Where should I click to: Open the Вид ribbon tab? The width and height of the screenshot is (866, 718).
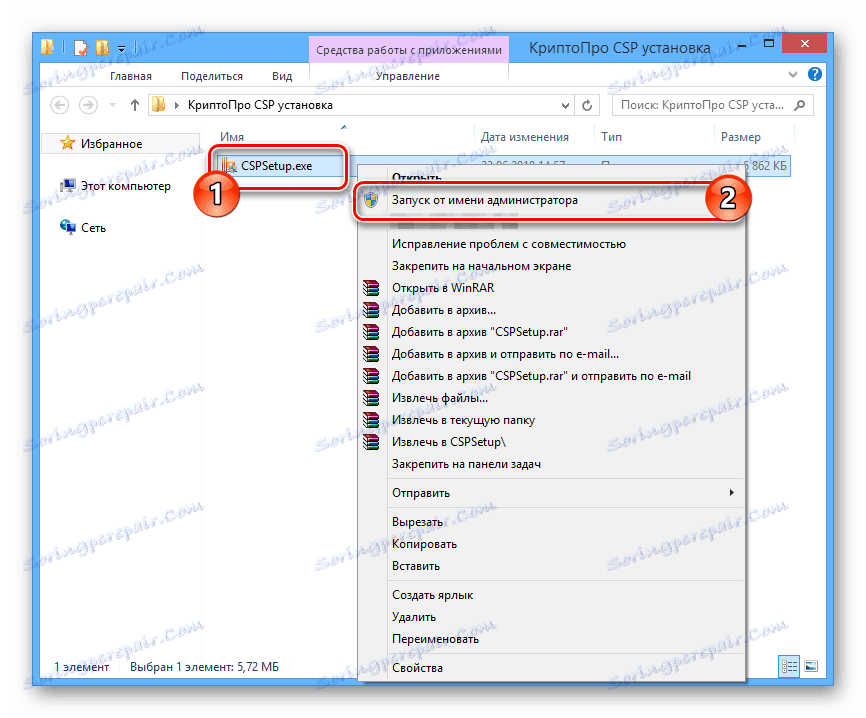pos(282,76)
